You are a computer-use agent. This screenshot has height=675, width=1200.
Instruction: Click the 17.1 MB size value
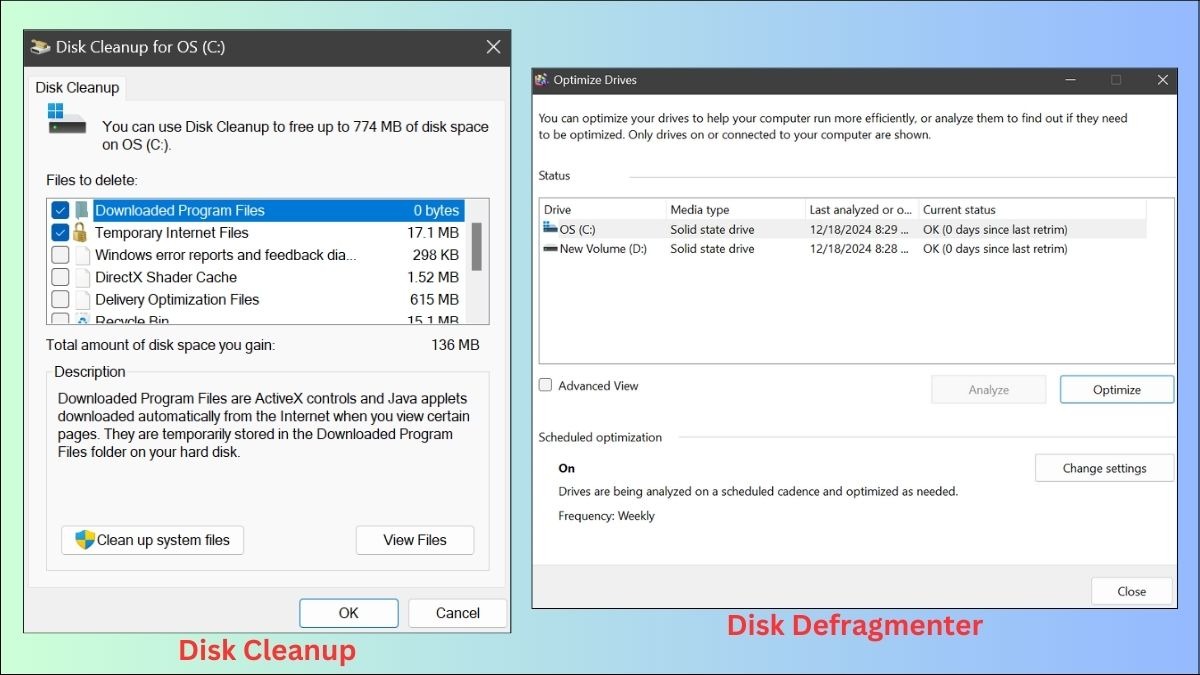[433, 232]
